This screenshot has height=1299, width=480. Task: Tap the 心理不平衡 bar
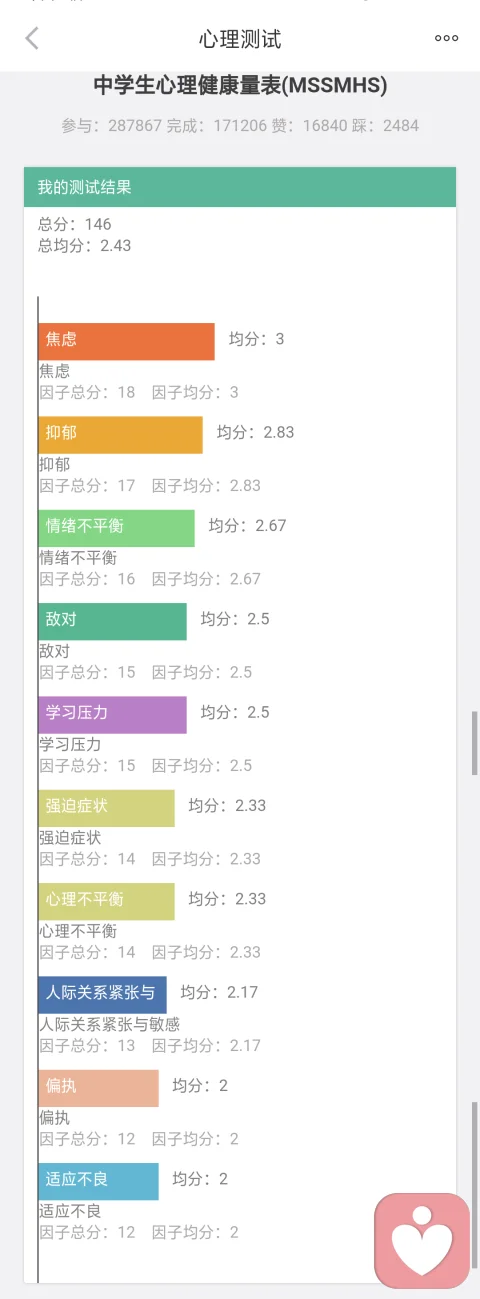click(x=106, y=901)
